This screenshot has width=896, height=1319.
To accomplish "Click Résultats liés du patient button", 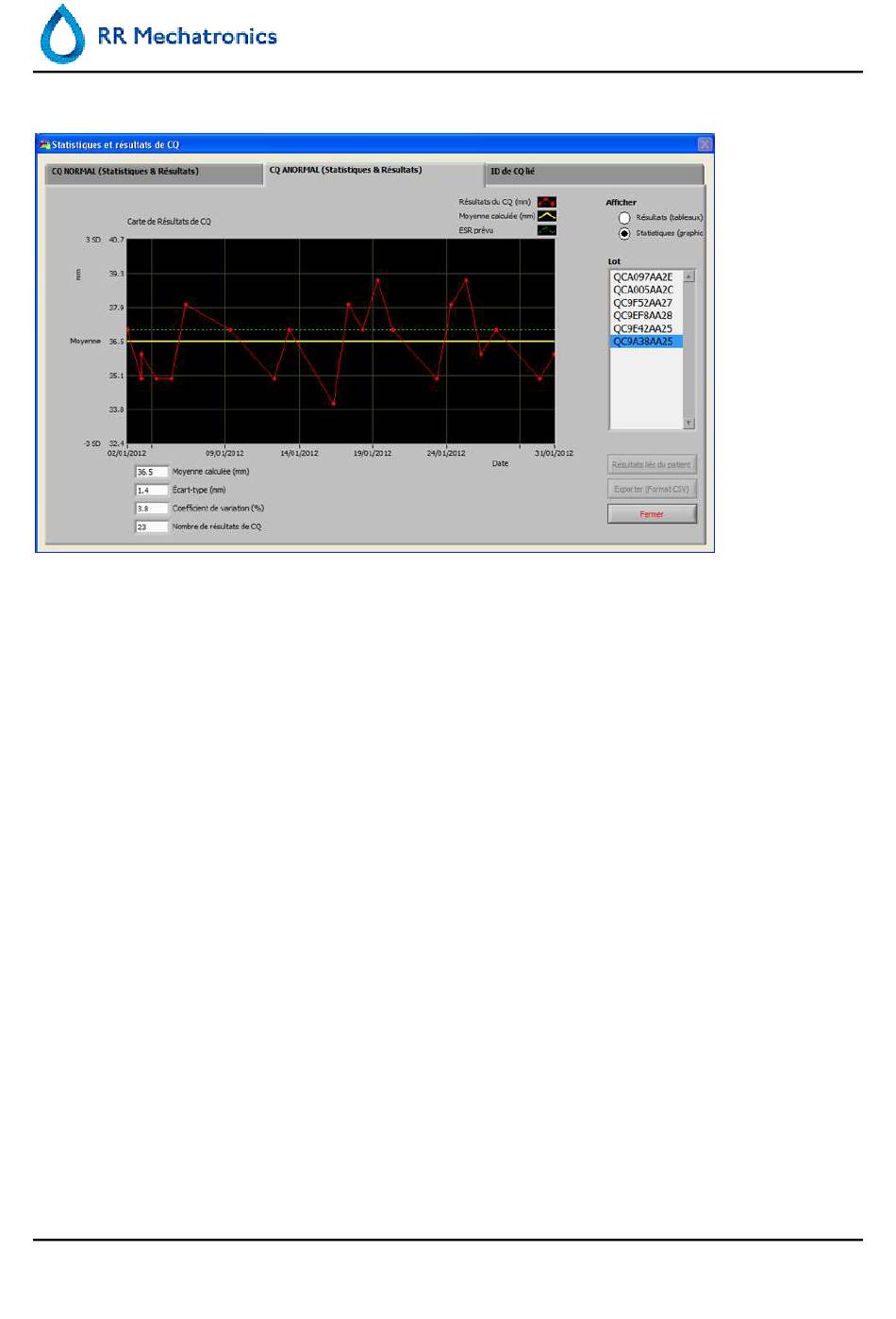I will click(x=652, y=464).
